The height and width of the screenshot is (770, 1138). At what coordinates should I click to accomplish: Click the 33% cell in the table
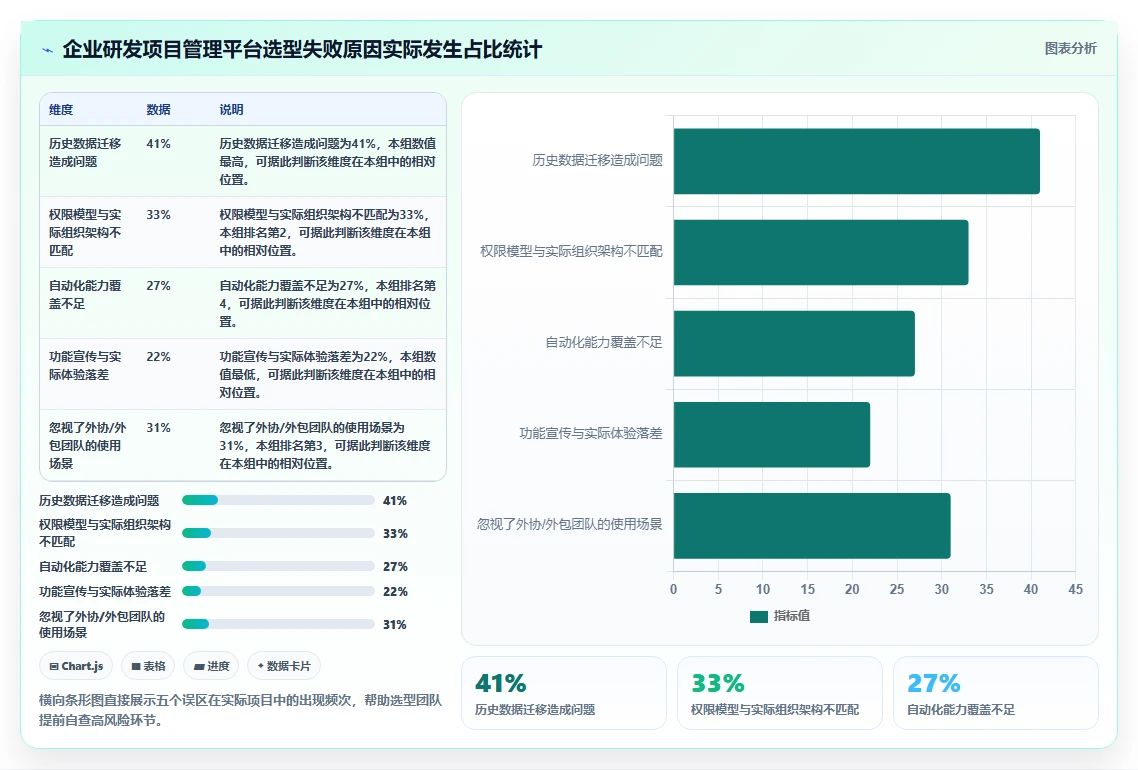coord(158,215)
